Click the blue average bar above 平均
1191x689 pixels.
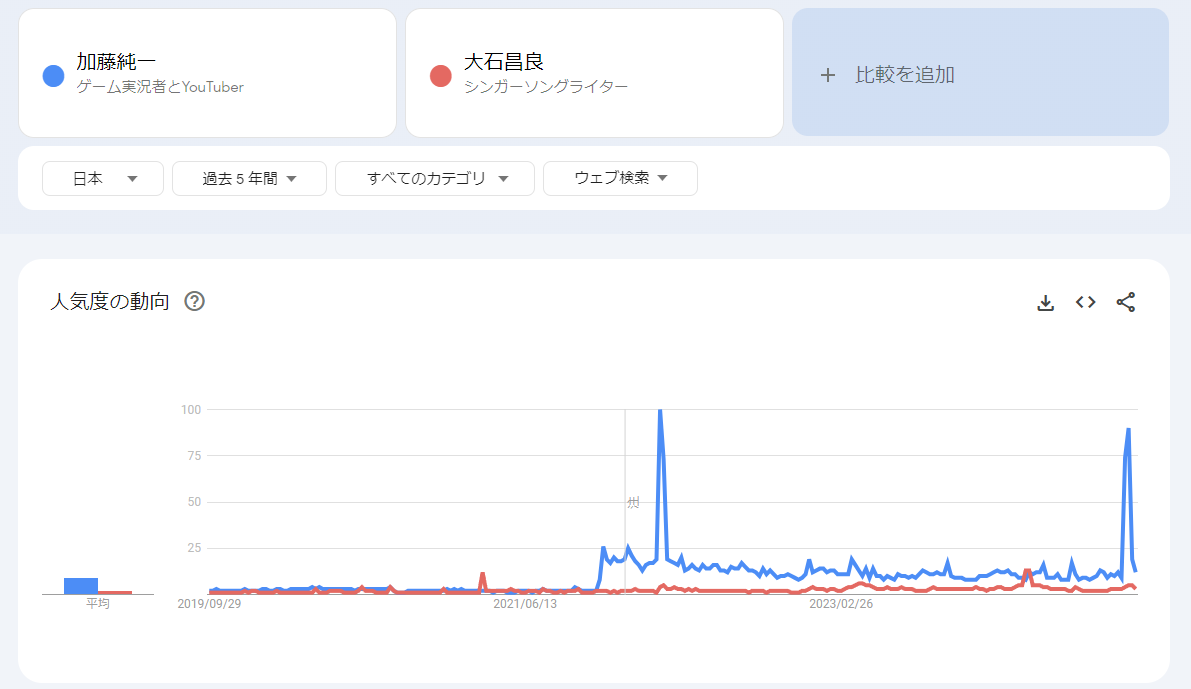81,585
